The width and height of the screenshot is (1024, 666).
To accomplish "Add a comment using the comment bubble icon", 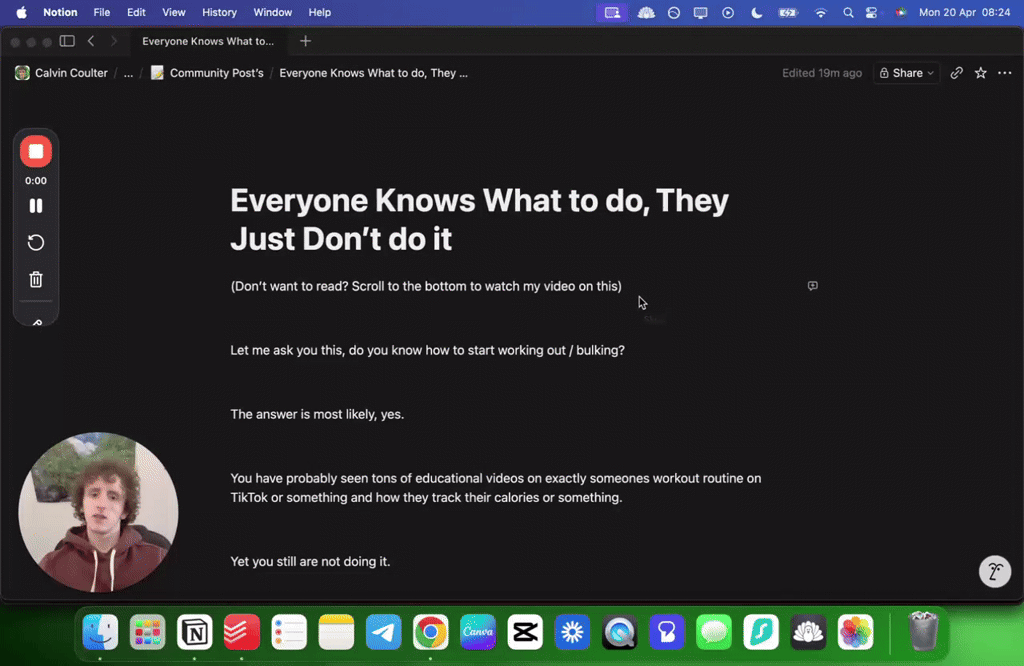I will pos(812,286).
